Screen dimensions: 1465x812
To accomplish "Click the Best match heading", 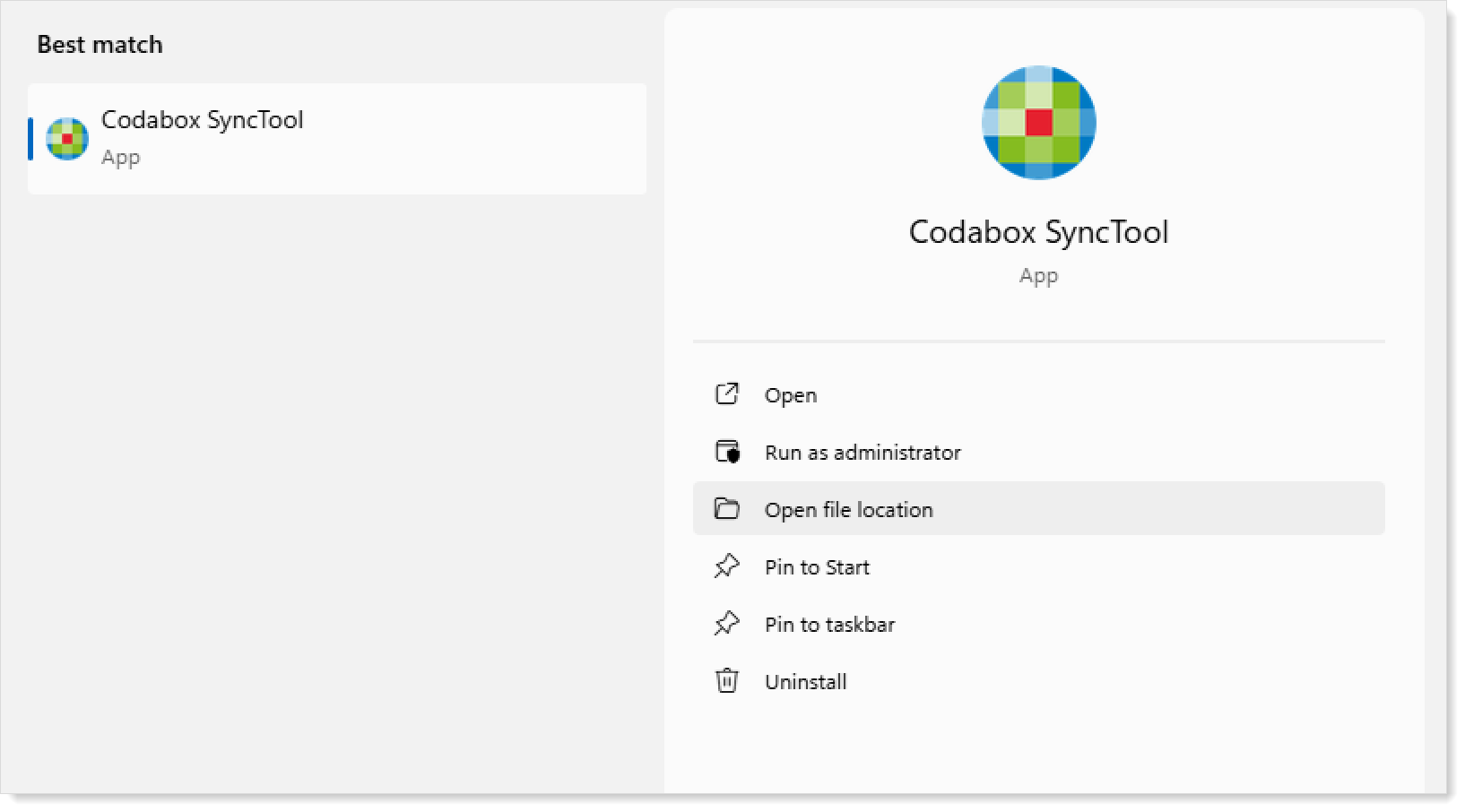I will pyautogui.click(x=100, y=45).
